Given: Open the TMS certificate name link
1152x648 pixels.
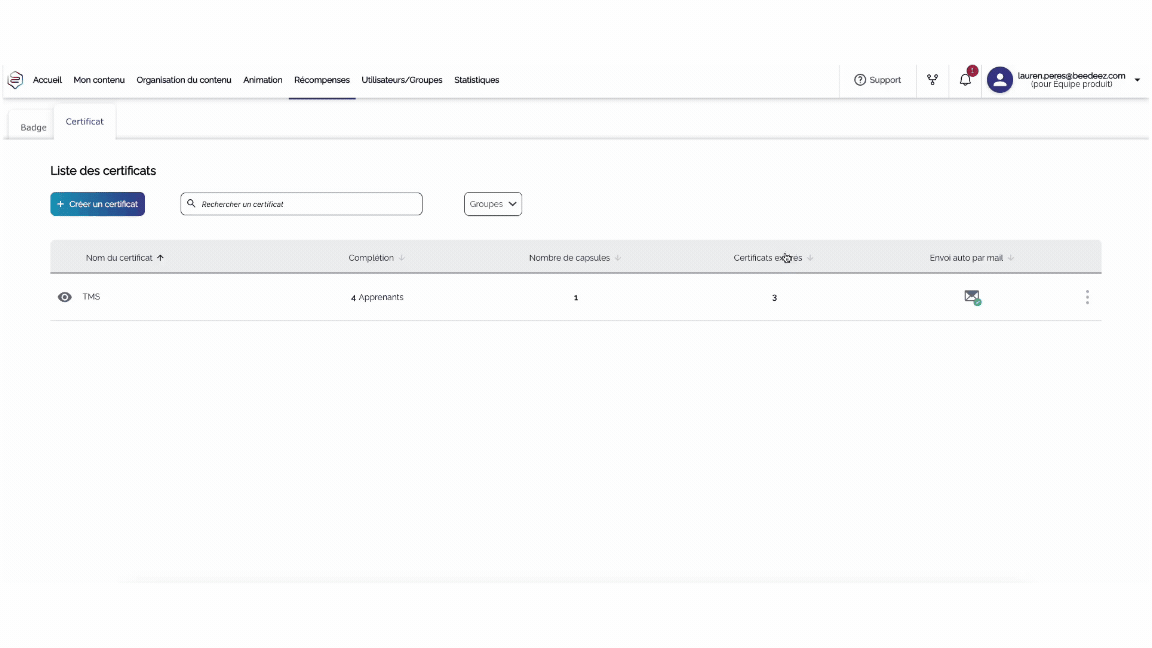Looking at the screenshot, I should [91, 297].
